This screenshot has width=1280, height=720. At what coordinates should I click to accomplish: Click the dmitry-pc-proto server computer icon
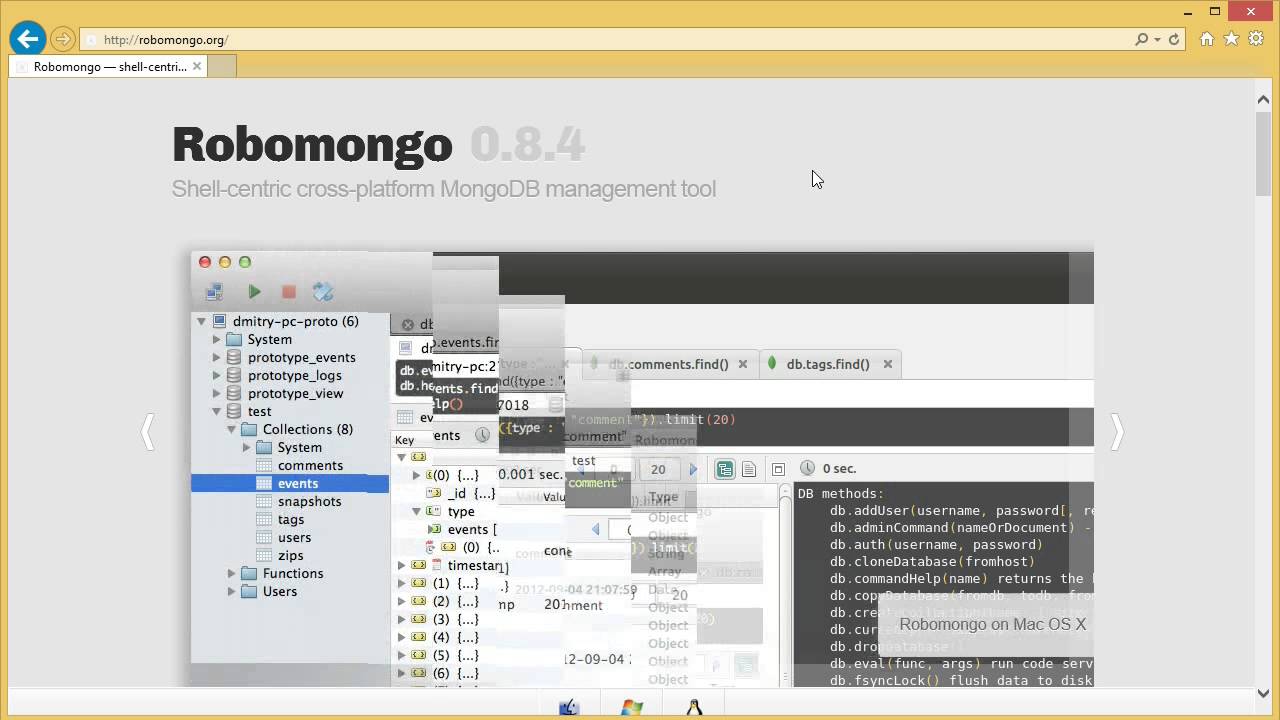219,322
